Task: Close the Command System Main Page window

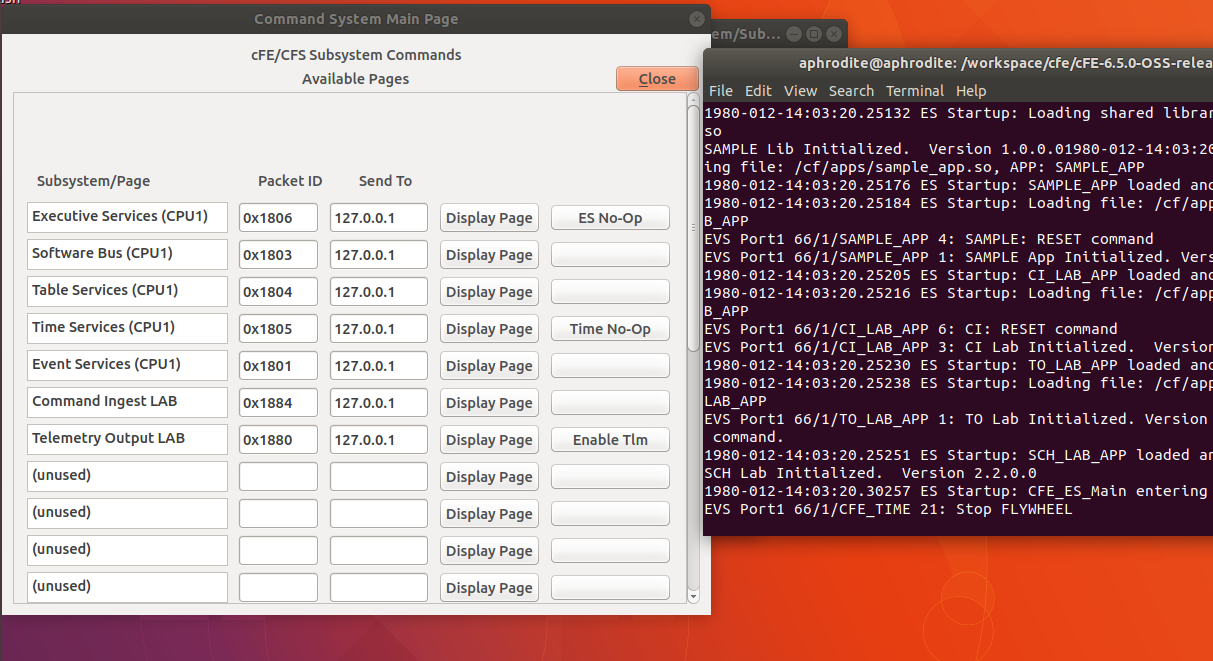Action: pyautogui.click(x=697, y=19)
